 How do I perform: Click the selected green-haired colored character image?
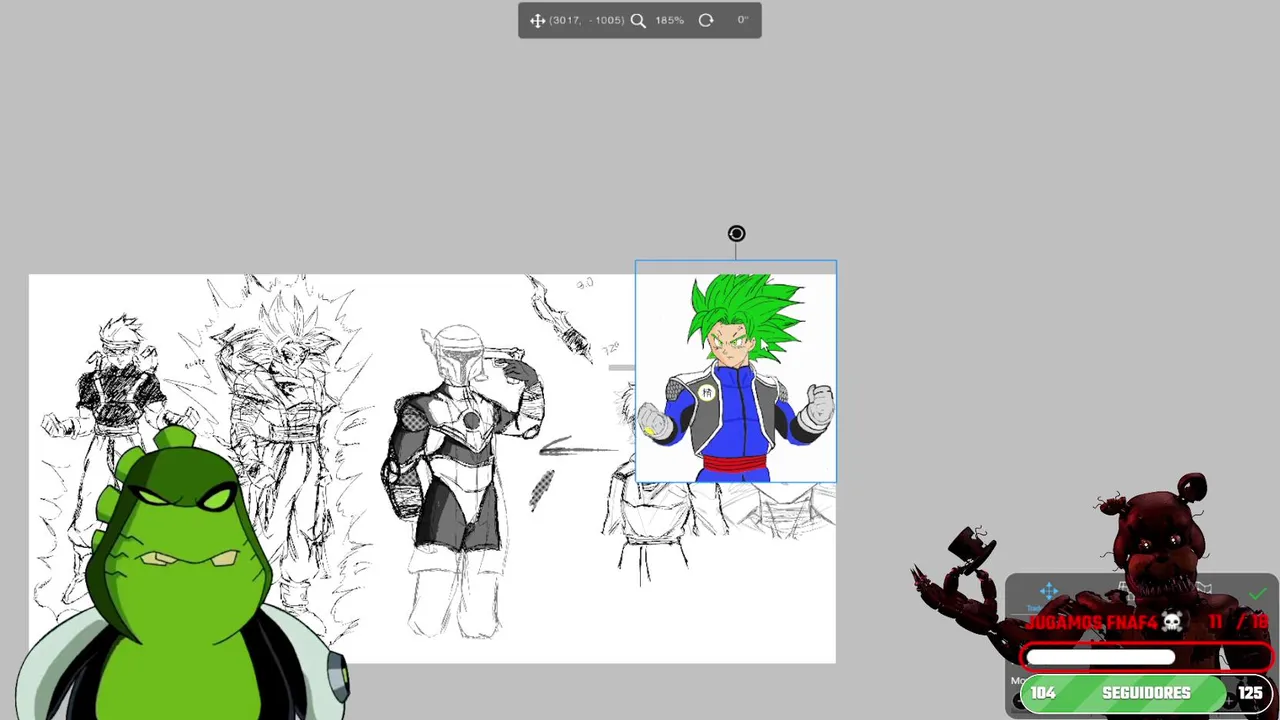[x=736, y=372]
